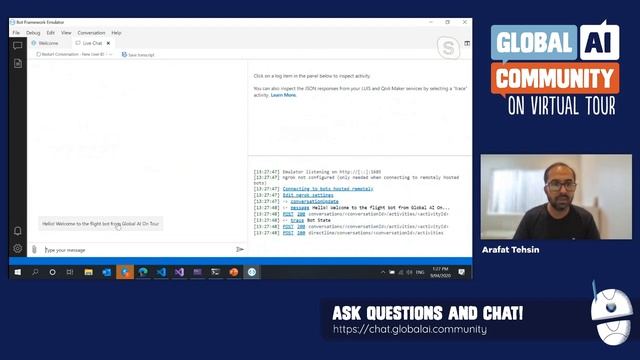Click into Type your message field

click(x=139, y=250)
